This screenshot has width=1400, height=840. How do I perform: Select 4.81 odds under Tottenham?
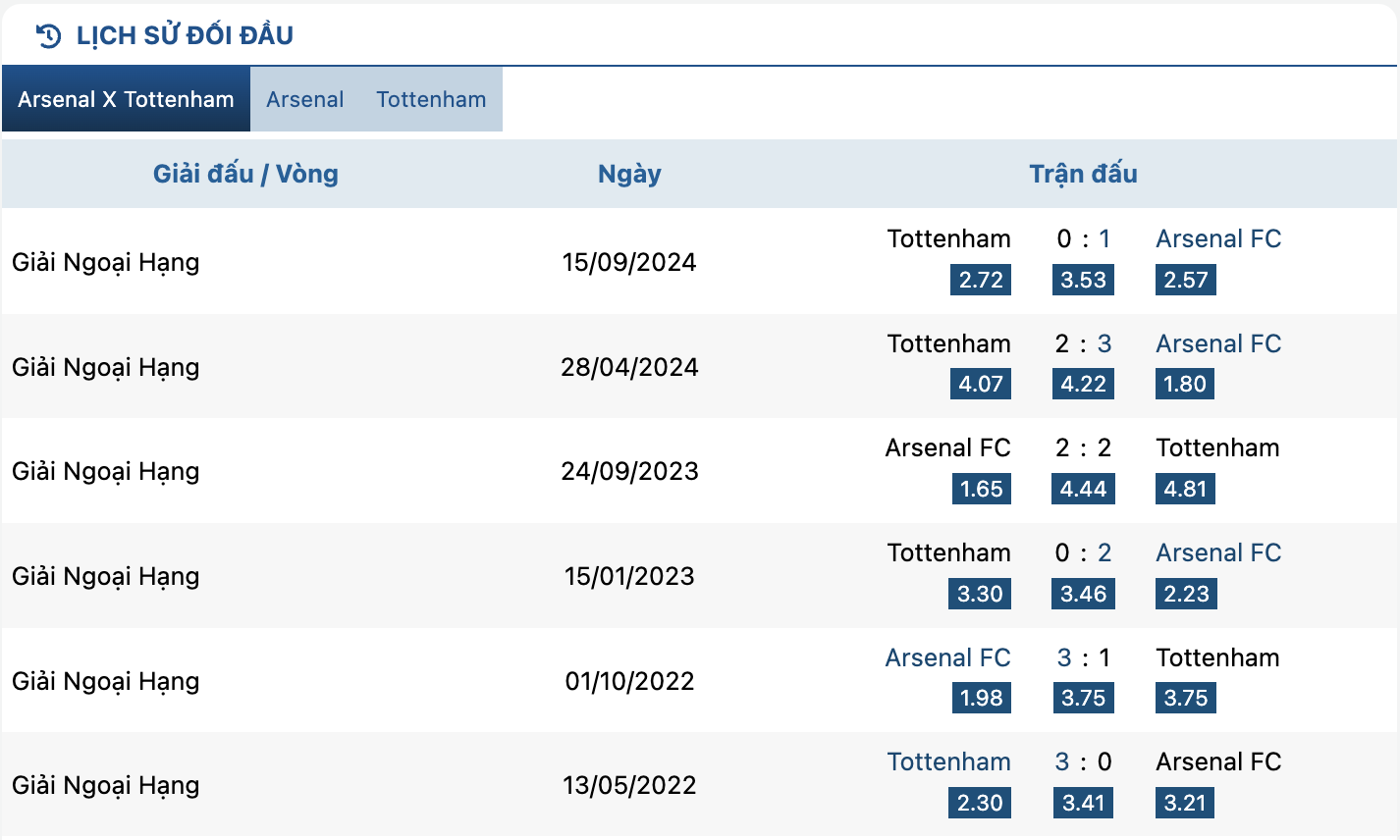(1185, 489)
